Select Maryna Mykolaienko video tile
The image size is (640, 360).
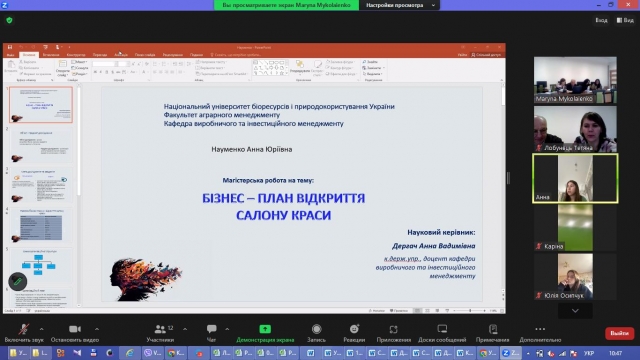click(x=575, y=80)
